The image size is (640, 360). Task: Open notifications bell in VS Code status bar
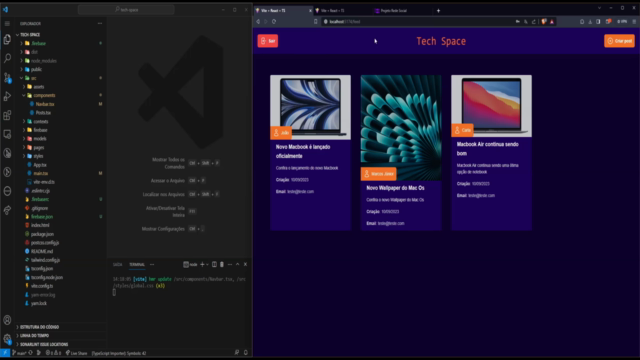(246, 353)
